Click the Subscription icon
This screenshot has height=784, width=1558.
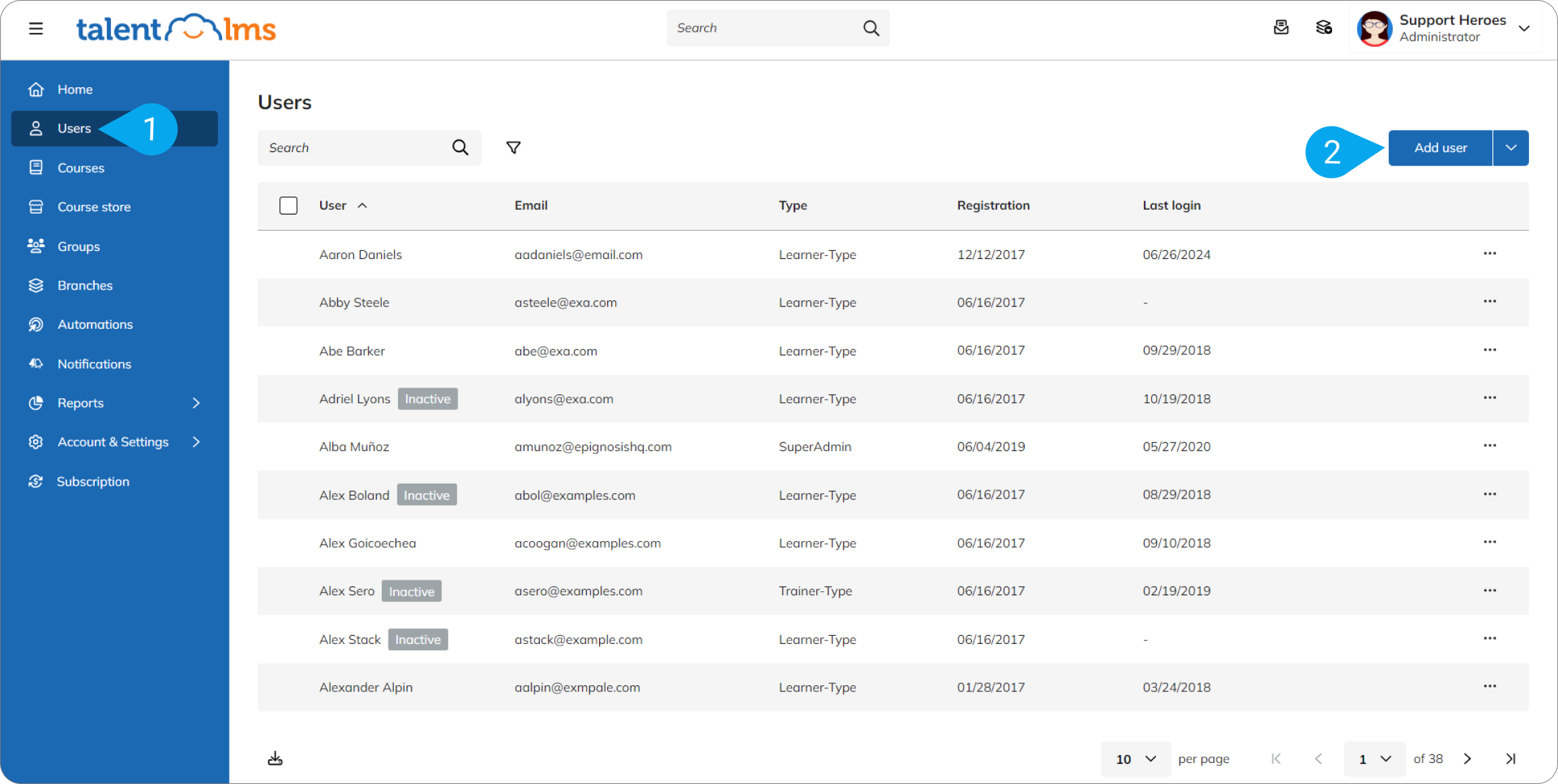pyautogui.click(x=36, y=481)
